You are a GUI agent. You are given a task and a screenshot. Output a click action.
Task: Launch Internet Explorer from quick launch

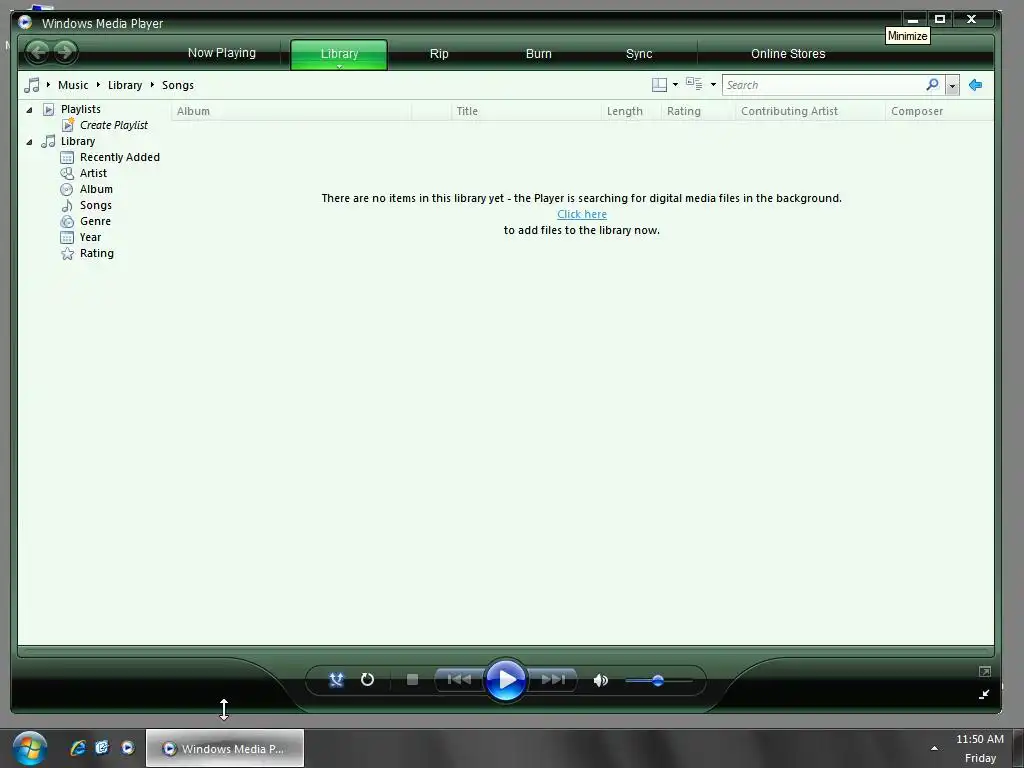pos(78,748)
